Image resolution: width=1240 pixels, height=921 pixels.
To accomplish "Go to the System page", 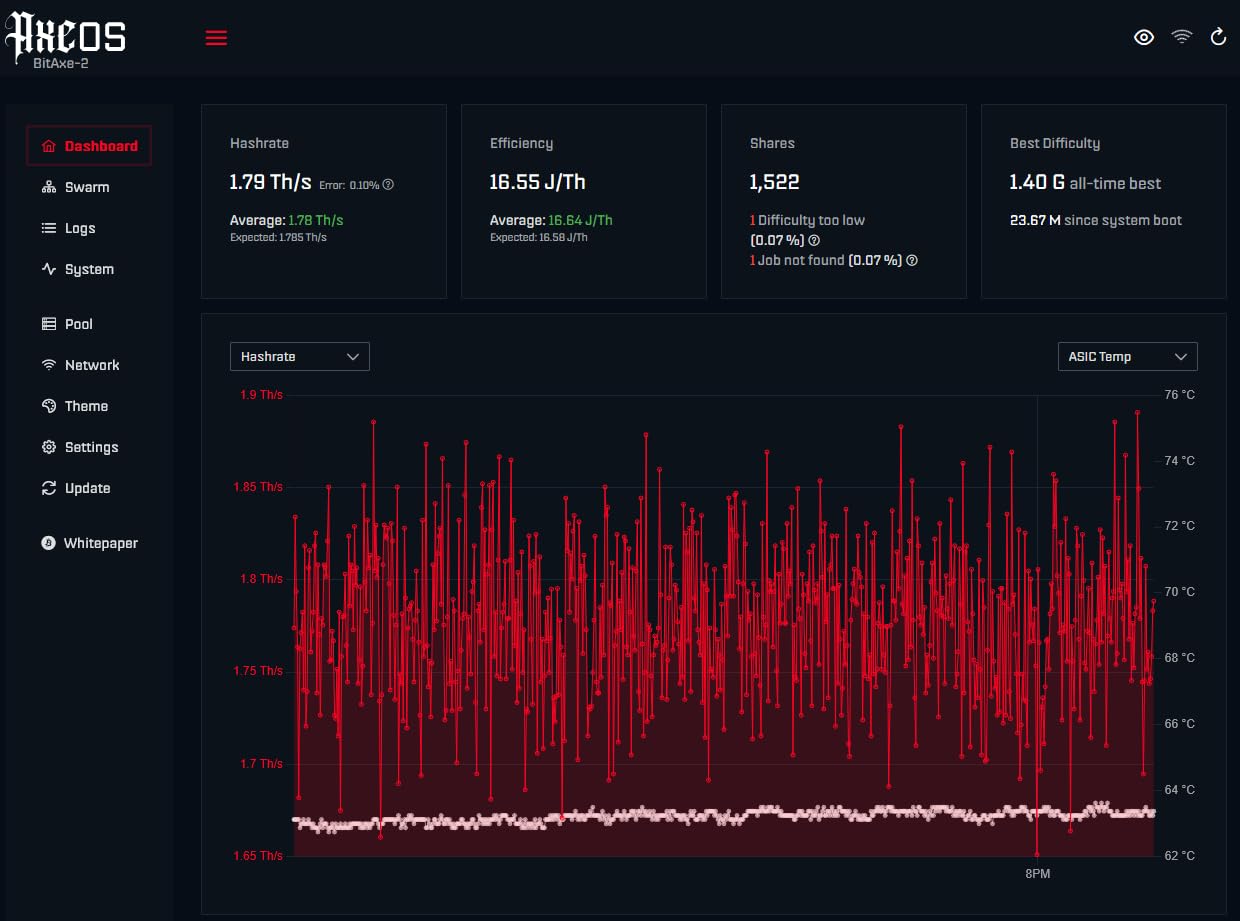I will point(77,269).
